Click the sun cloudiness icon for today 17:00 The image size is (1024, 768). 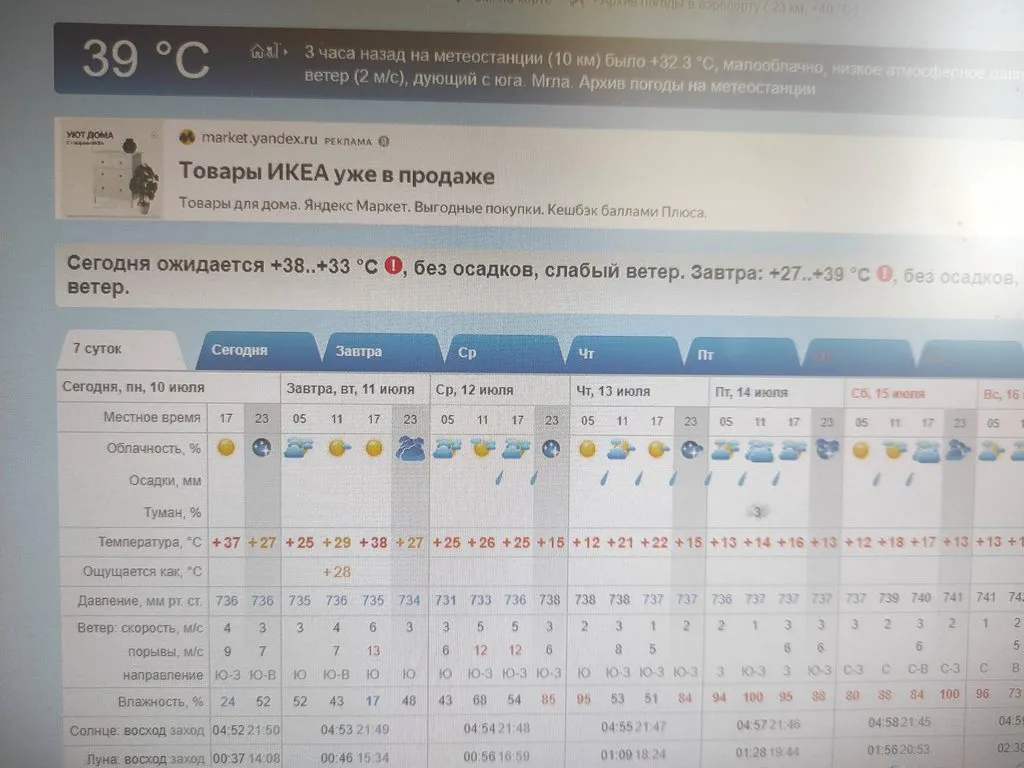pyautogui.click(x=226, y=448)
